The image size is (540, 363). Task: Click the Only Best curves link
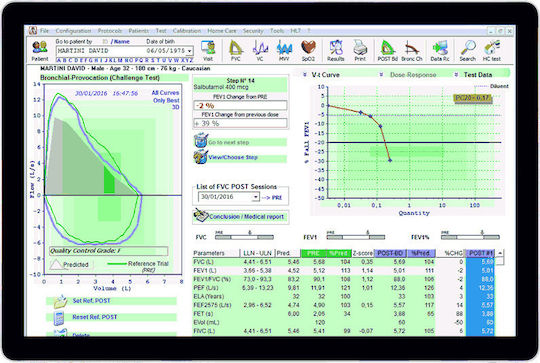coord(166,100)
